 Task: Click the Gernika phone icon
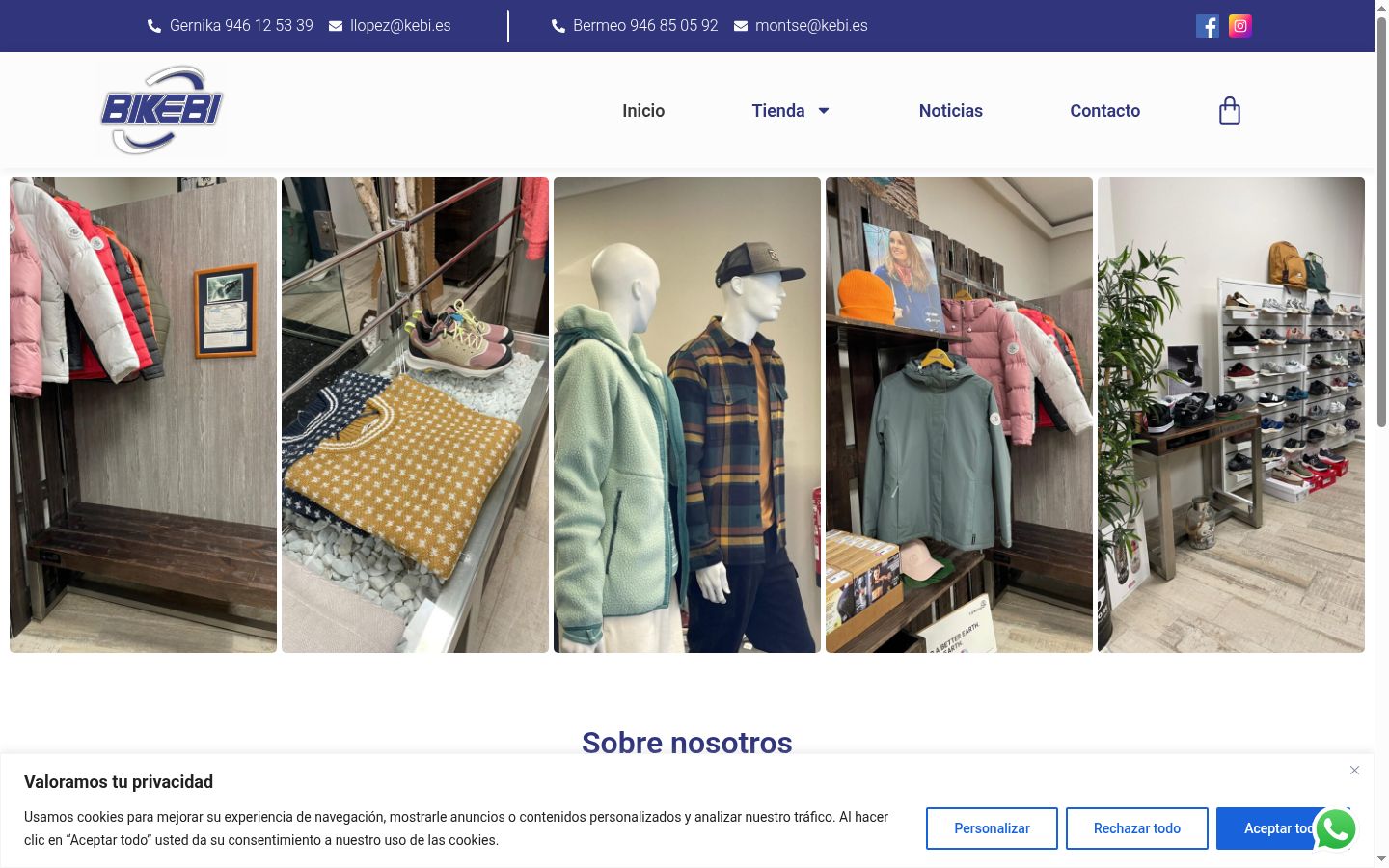pyautogui.click(x=154, y=26)
